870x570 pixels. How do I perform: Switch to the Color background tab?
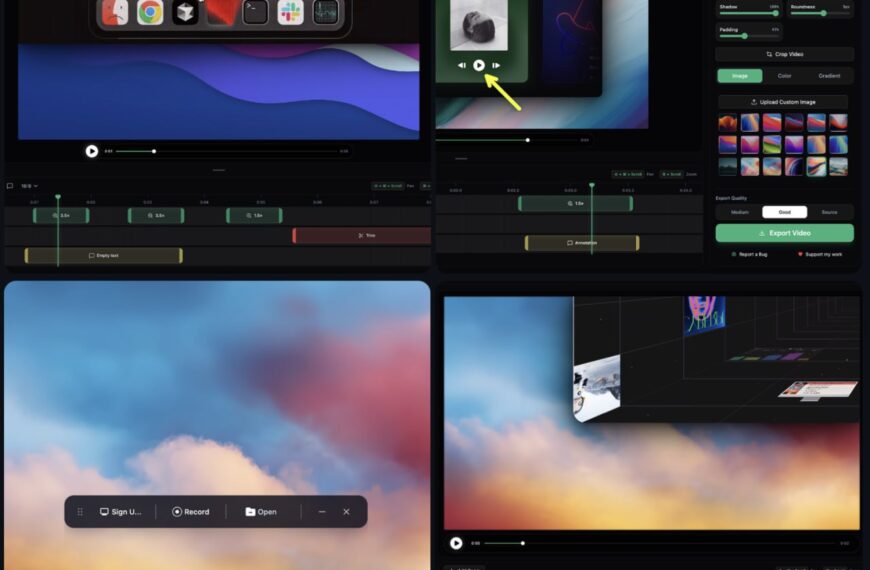pos(784,76)
